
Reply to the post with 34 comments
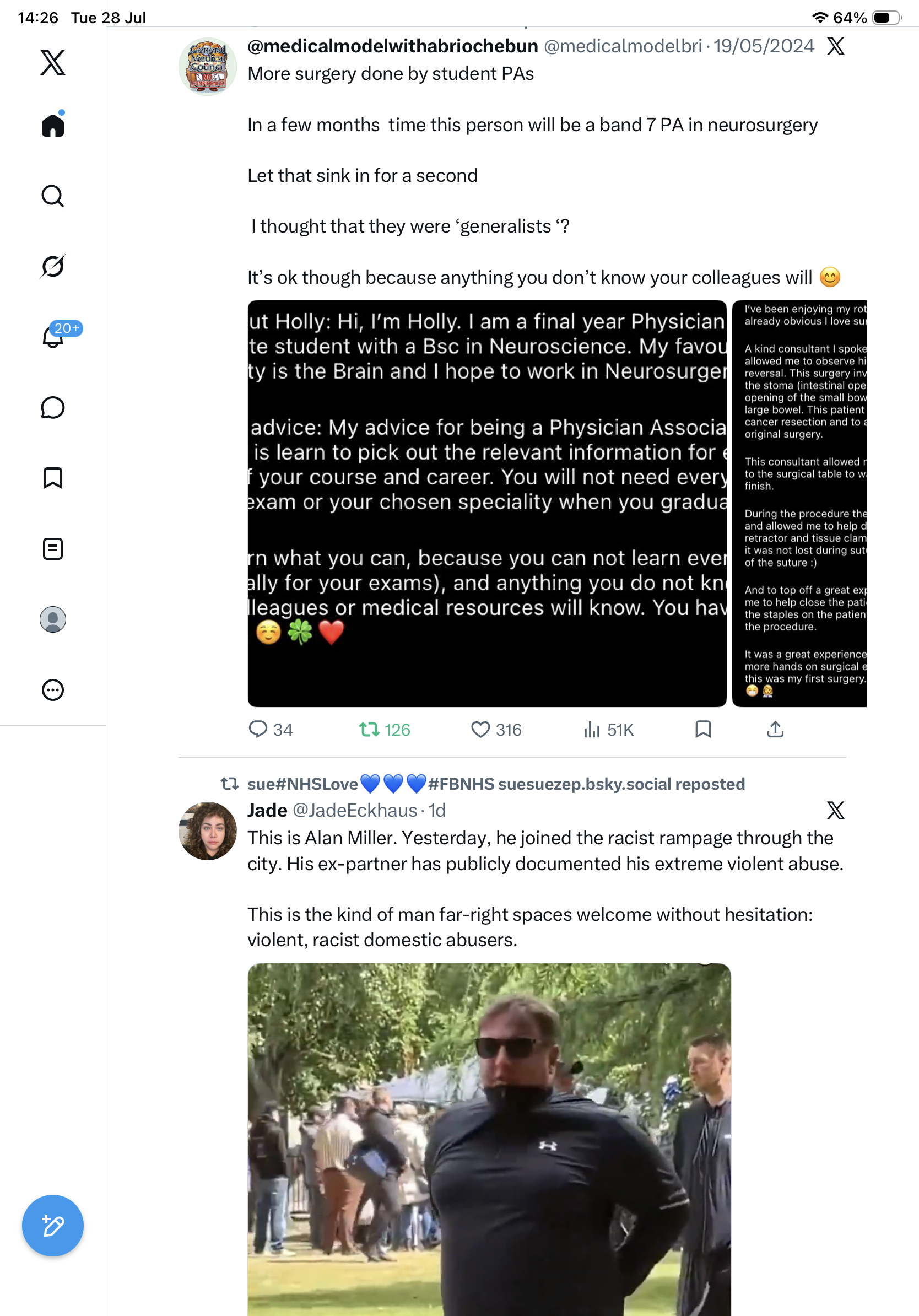pos(271,730)
